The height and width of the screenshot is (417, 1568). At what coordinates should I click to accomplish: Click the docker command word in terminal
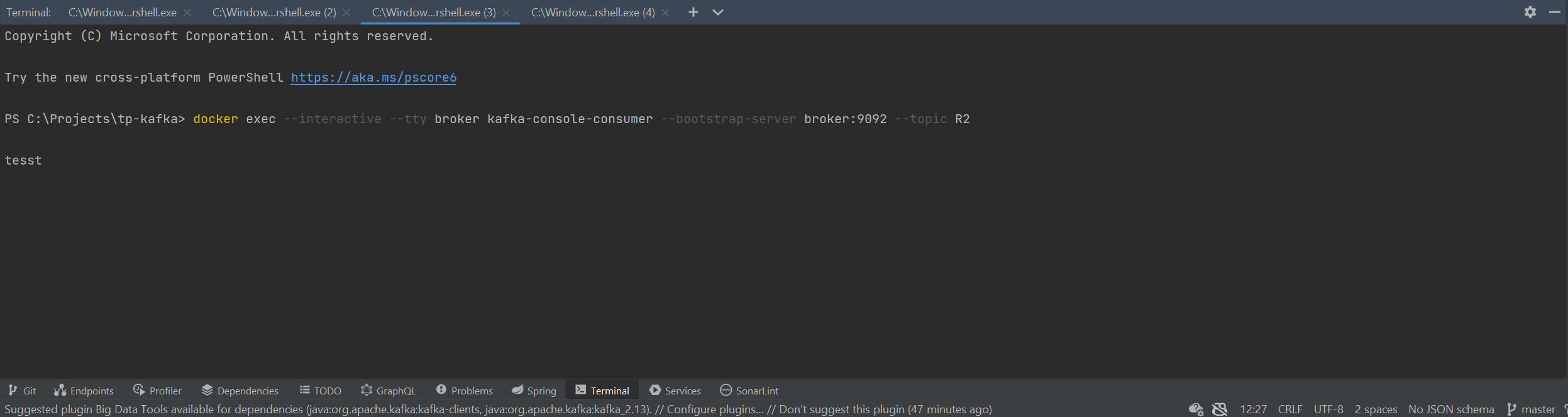click(216, 119)
